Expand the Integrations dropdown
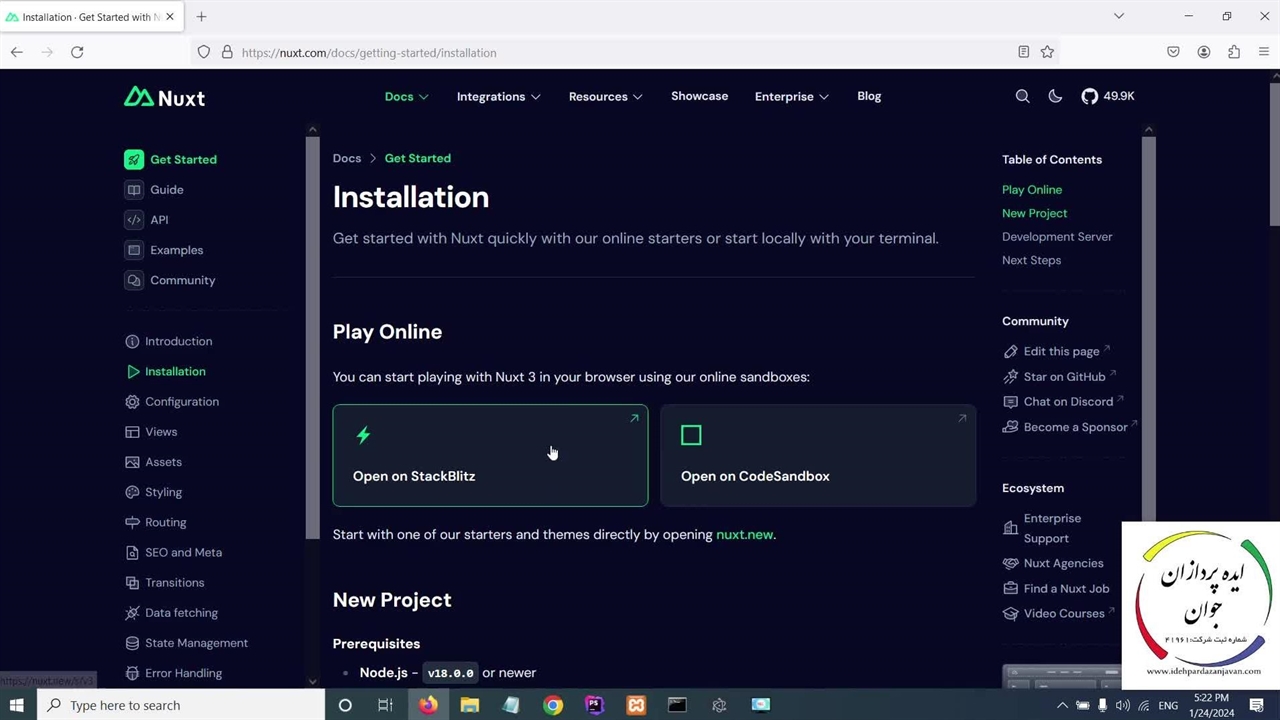This screenshot has width=1280, height=720. (x=498, y=97)
